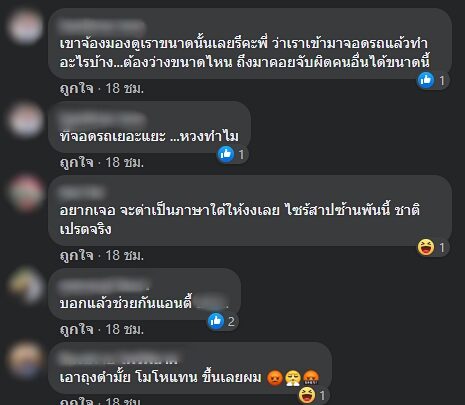Click the blurred author name on the third comment
Viewport: 465px width, 405px height.
[x=82, y=193]
